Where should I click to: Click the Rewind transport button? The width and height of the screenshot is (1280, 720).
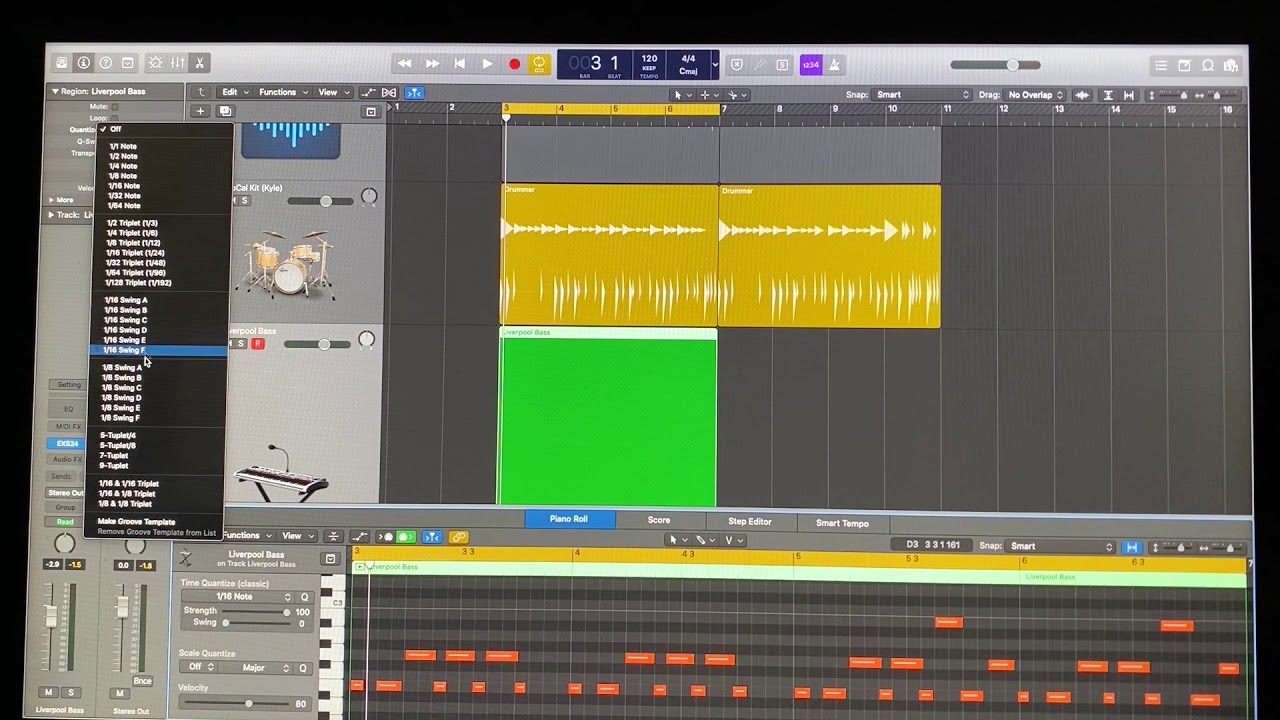click(405, 64)
